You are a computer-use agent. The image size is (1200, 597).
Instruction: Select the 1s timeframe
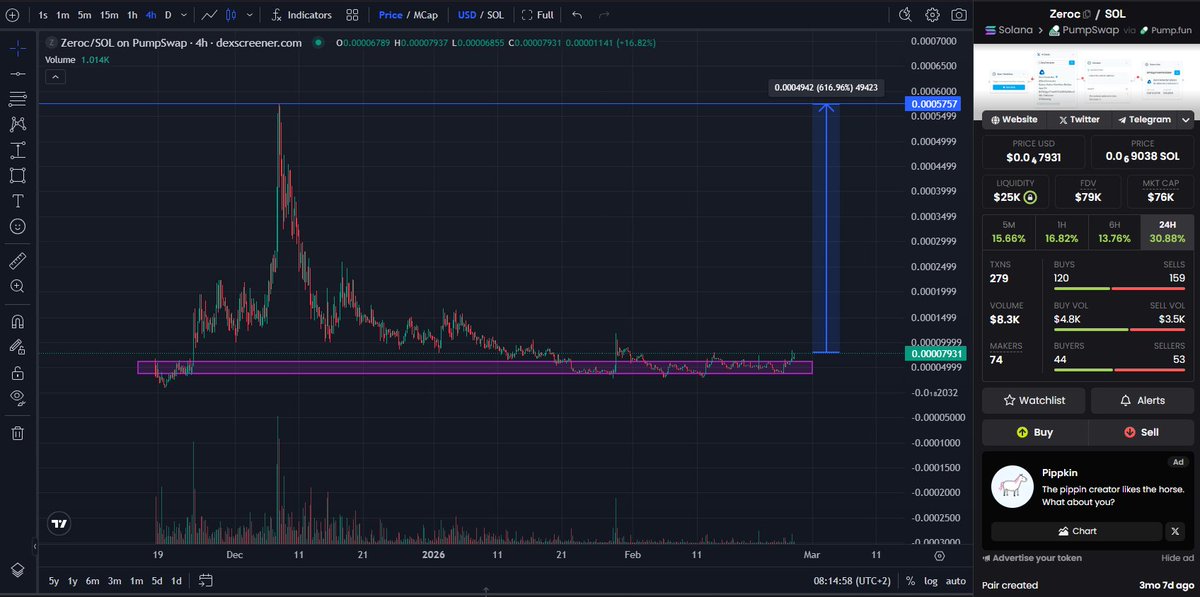click(43, 15)
